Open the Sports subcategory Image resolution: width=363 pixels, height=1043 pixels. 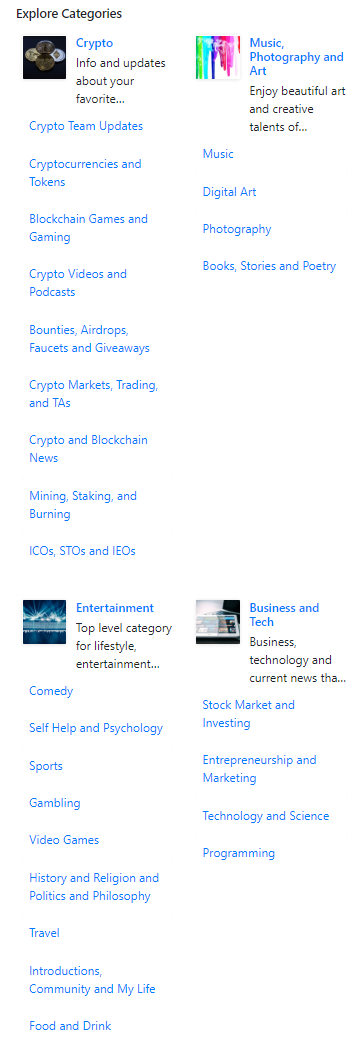click(46, 766)
